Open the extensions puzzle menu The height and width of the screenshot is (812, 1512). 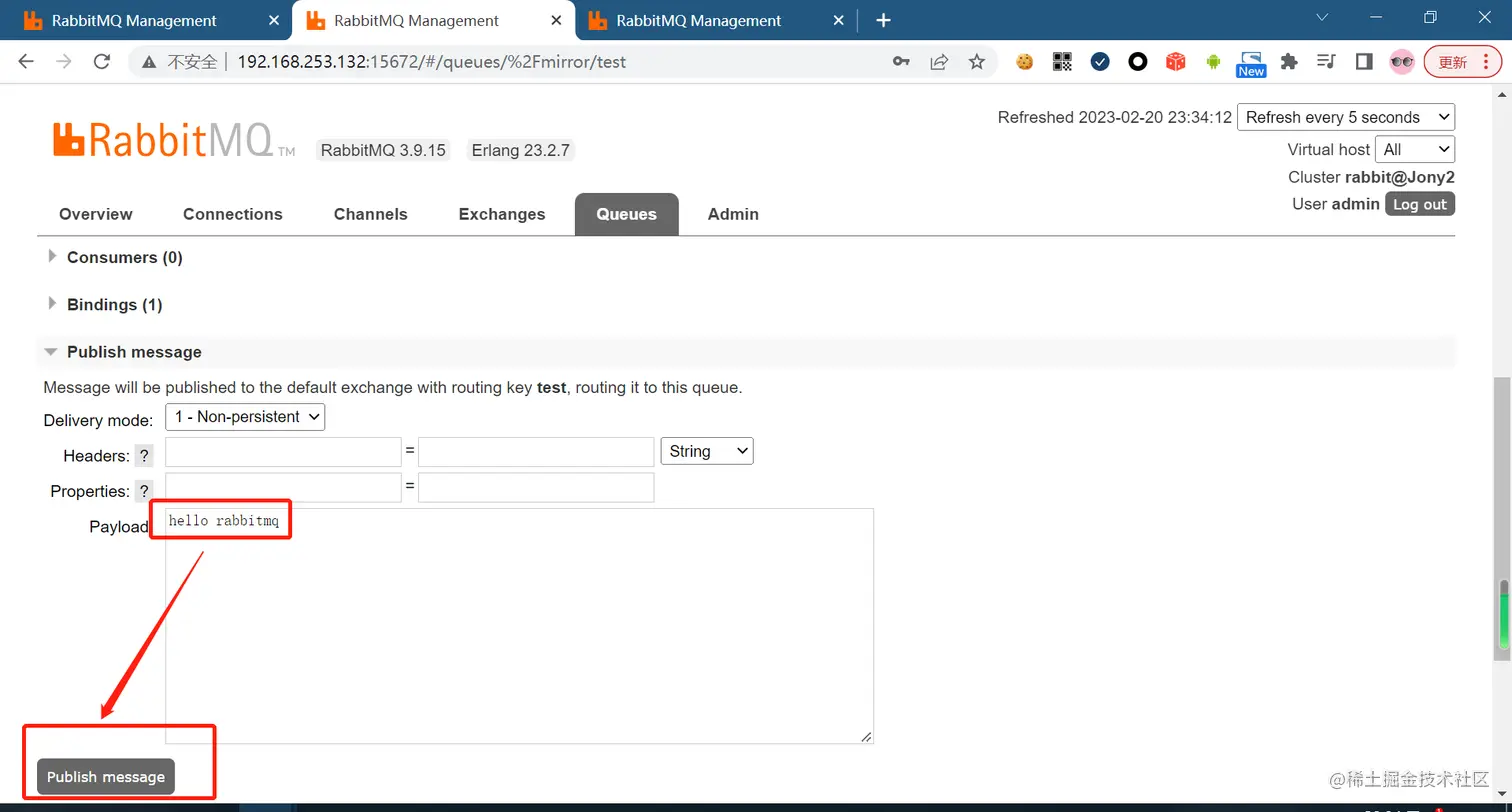[x=1289, y=62]
